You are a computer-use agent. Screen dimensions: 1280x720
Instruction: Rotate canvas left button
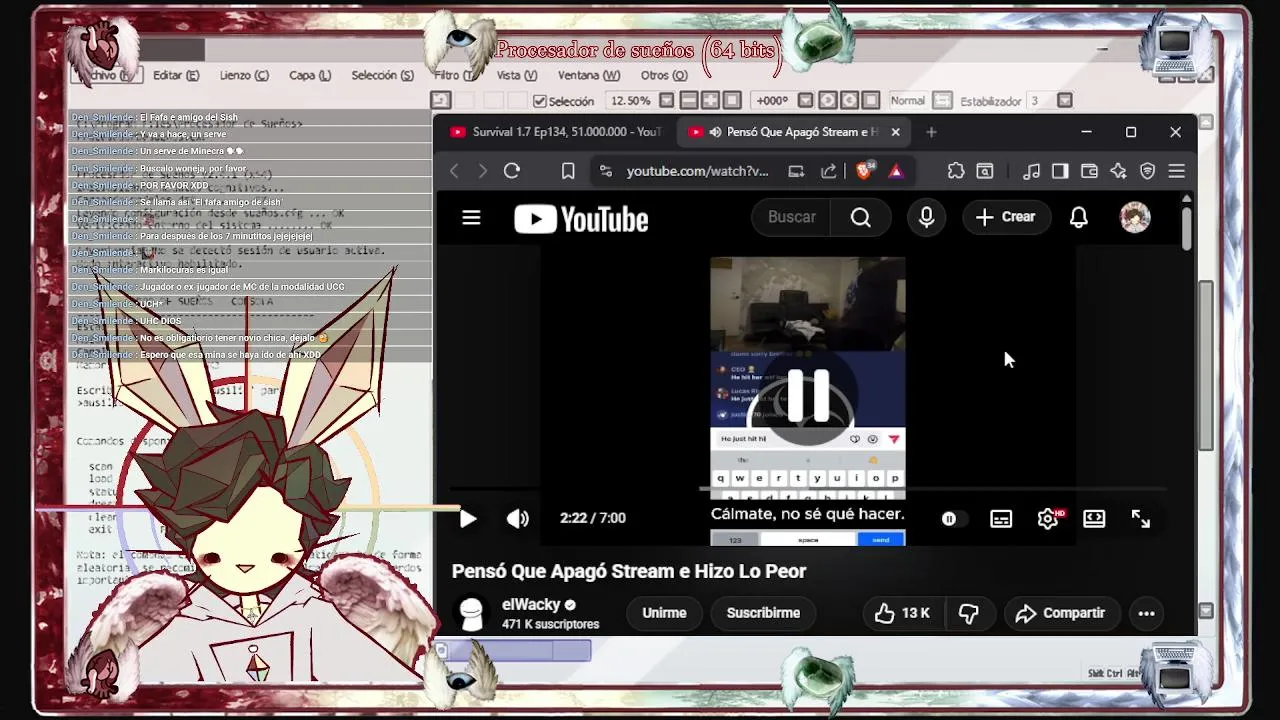coord(828,101)
